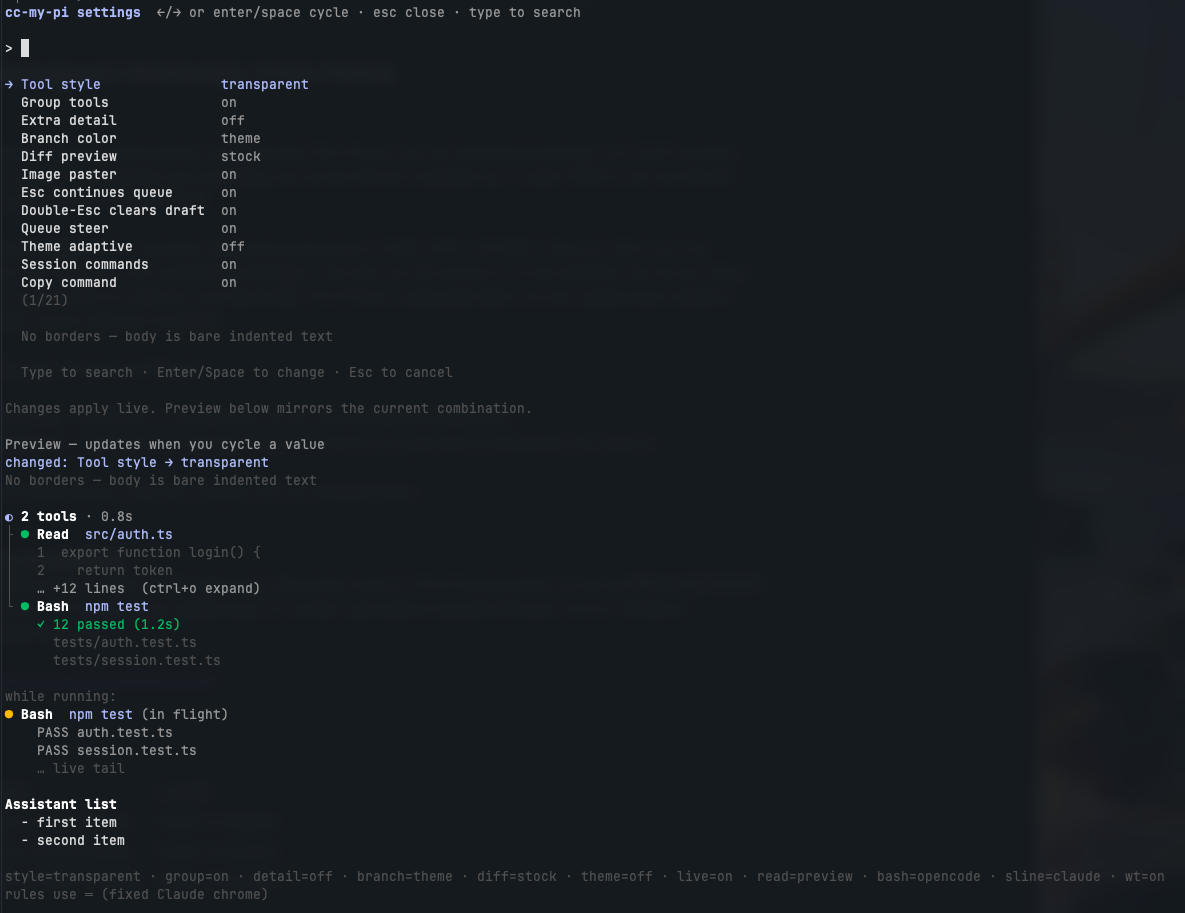Toggle Theme adaptive off value
The height and width of the screenshot is (913, 1185).
[x=233, y=246]
